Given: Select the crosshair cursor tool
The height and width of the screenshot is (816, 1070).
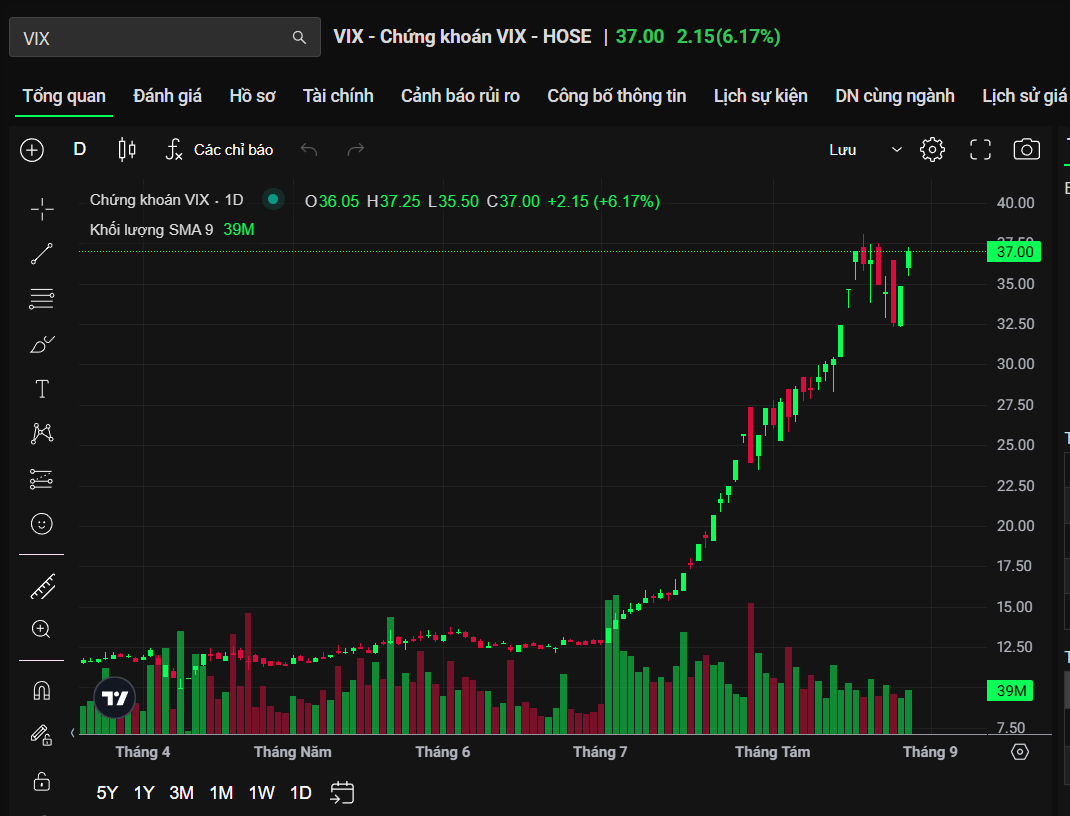Looking at the screenshot, I should pos(42,209).
